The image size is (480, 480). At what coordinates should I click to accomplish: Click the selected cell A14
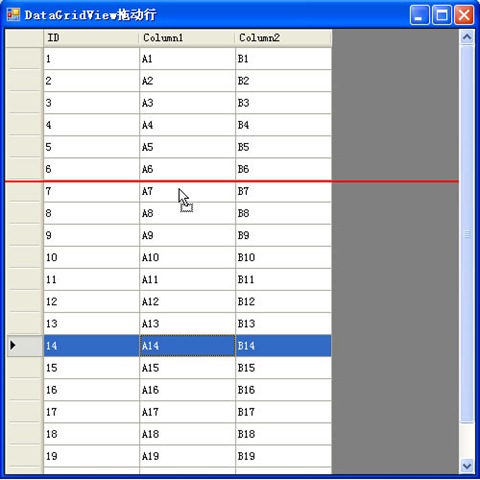(x=187, y=346)
